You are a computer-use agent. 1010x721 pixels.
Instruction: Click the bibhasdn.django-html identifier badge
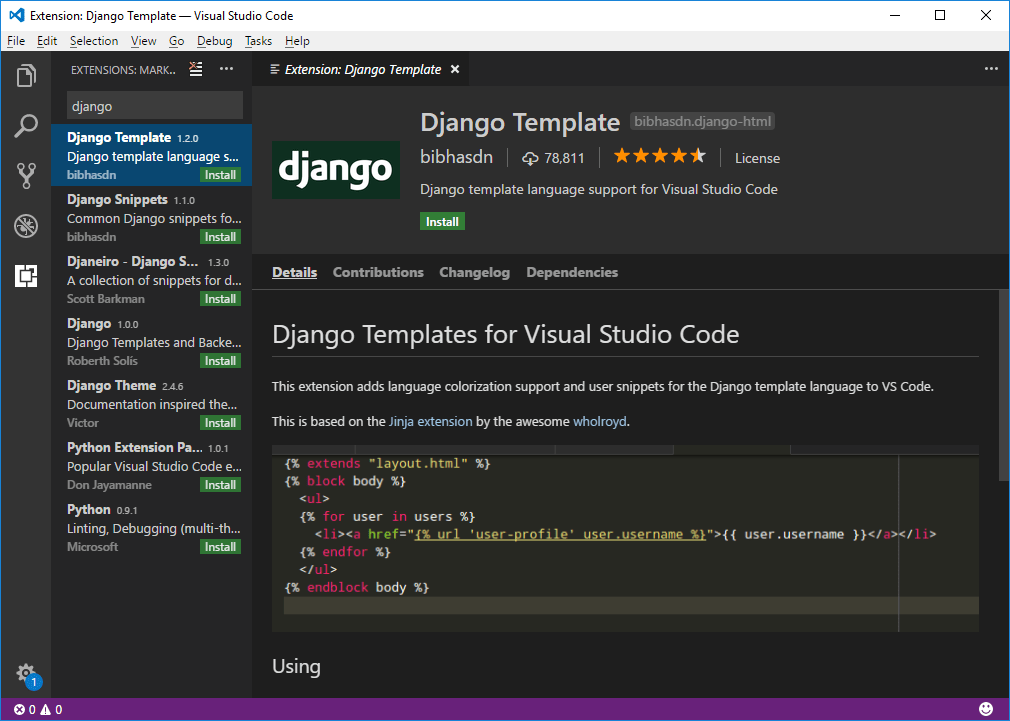(702, 121)
